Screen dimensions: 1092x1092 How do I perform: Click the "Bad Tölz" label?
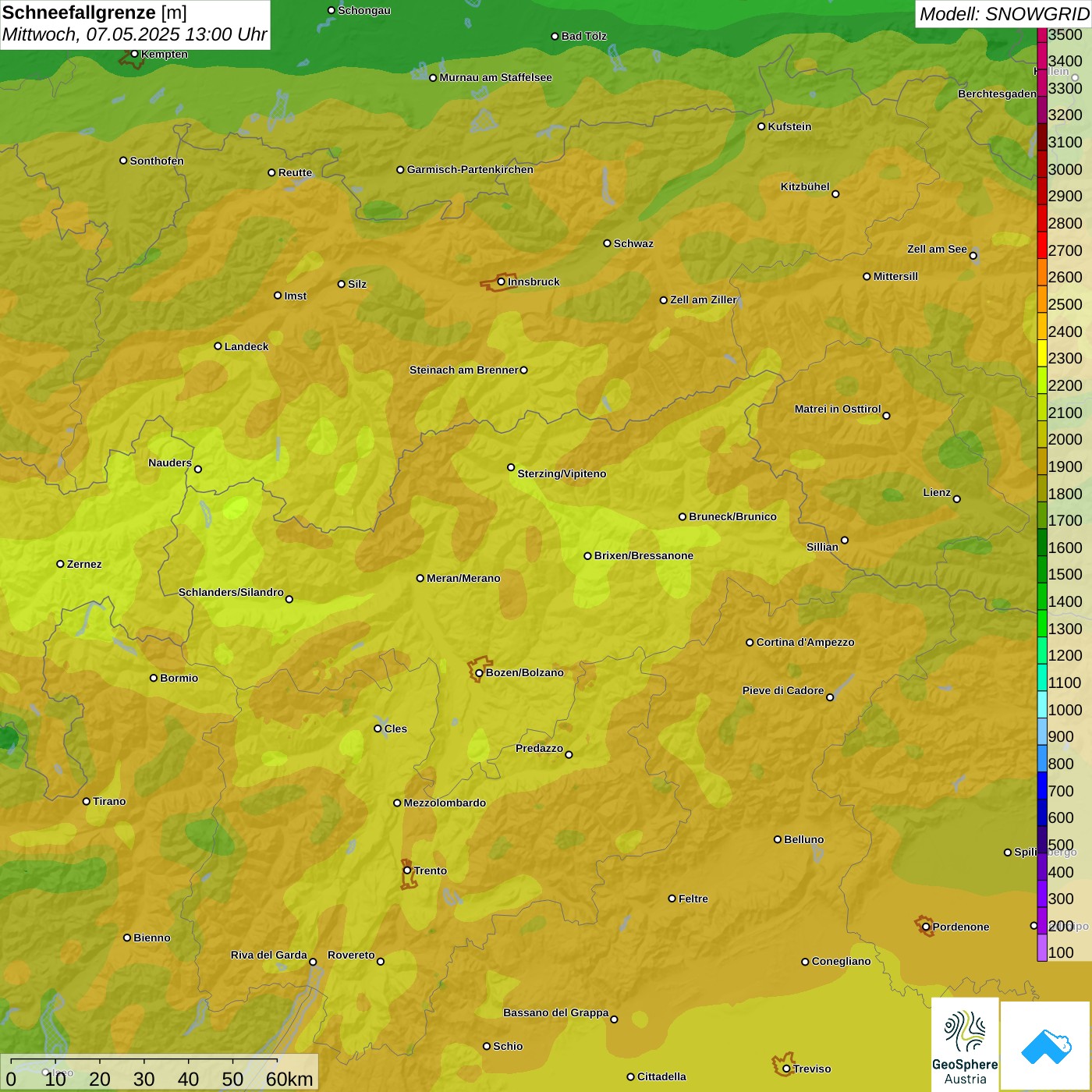[x=584, y=36]
